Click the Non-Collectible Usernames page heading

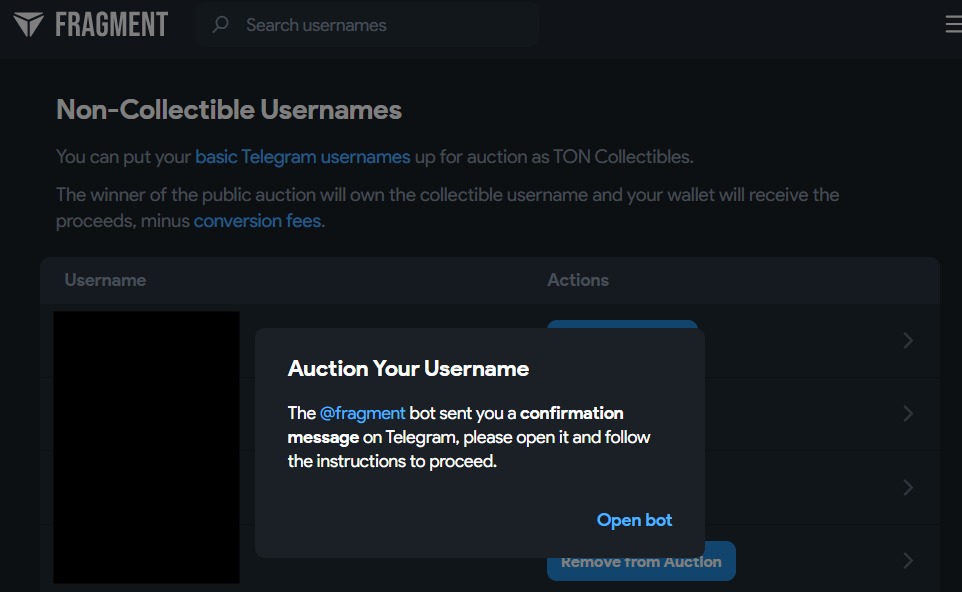coord(229,109)
